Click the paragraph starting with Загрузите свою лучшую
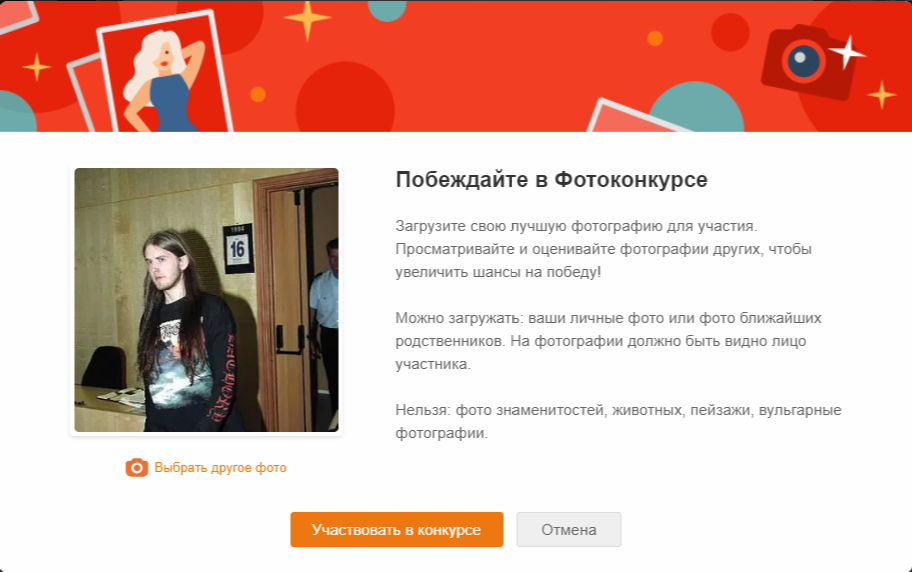 604,249
